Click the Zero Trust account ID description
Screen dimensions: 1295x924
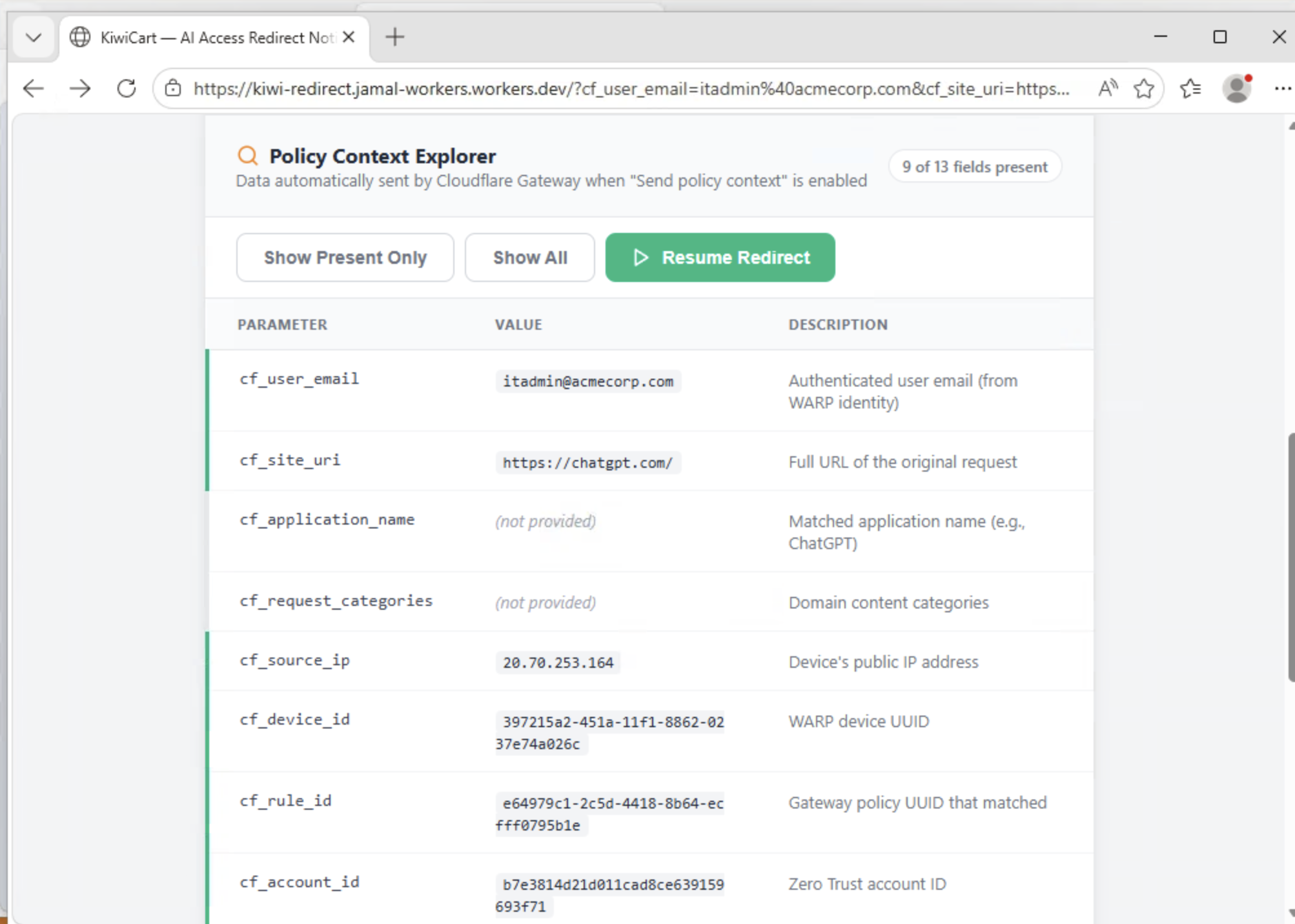click(x=867, y=884)
